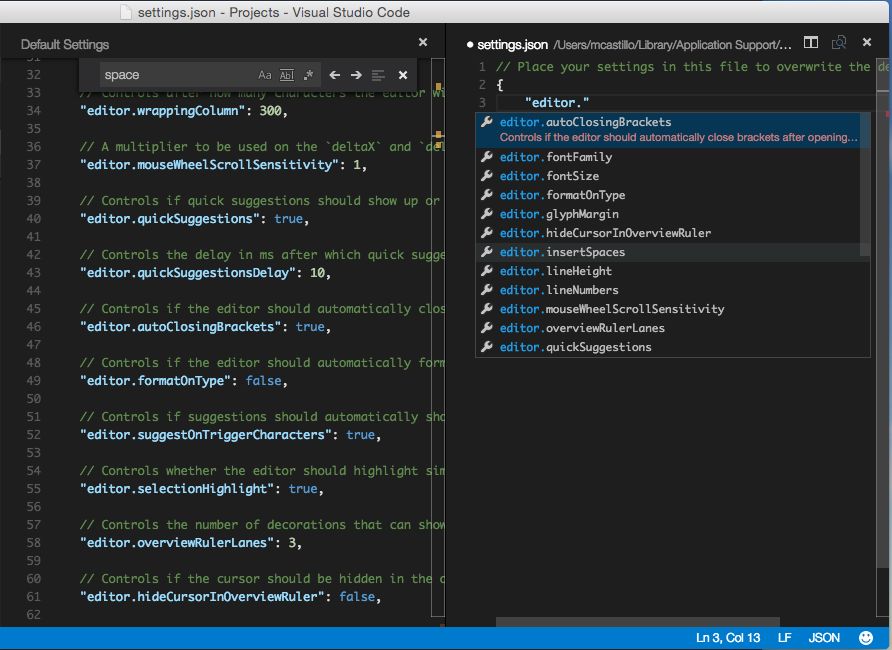Open LF end-of-line sequence picker
892x650 pixels.
pos(784,638)
